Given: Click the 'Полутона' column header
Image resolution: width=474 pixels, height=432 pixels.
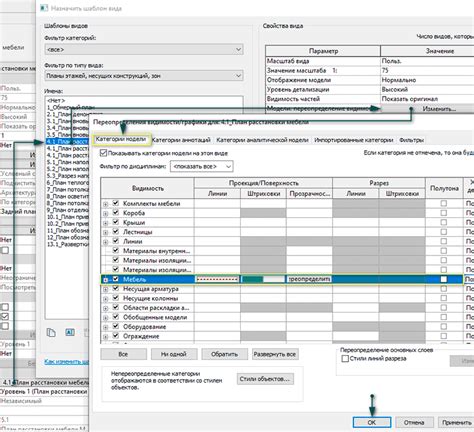Looking at the screenshot, I should pos(443,188).
